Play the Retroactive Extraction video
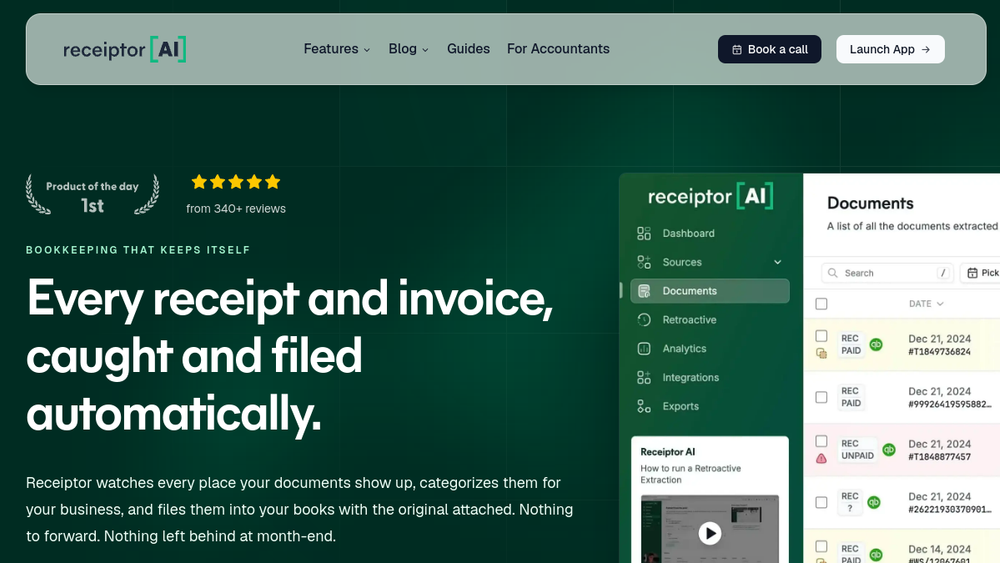This screenshot has width=1000, height=563. point(710,533)
